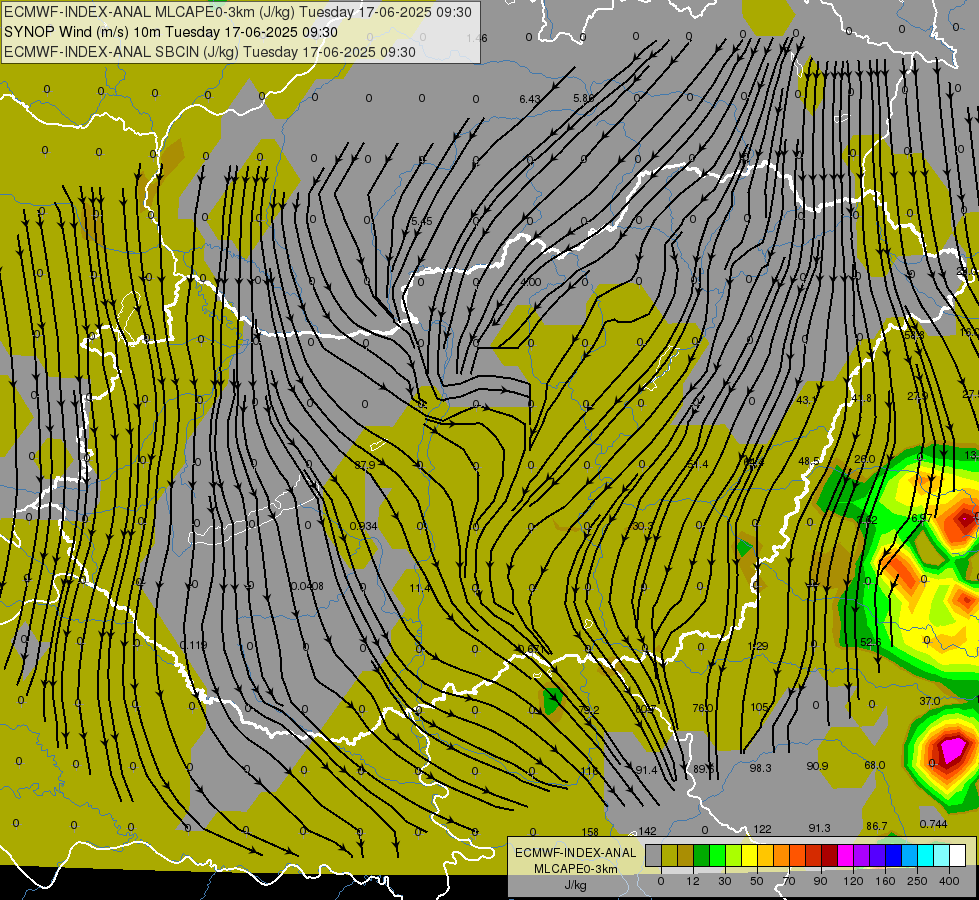Select the dark green legend swatch
Viewport: 979px width, 900px height.
tap(702, 855)
